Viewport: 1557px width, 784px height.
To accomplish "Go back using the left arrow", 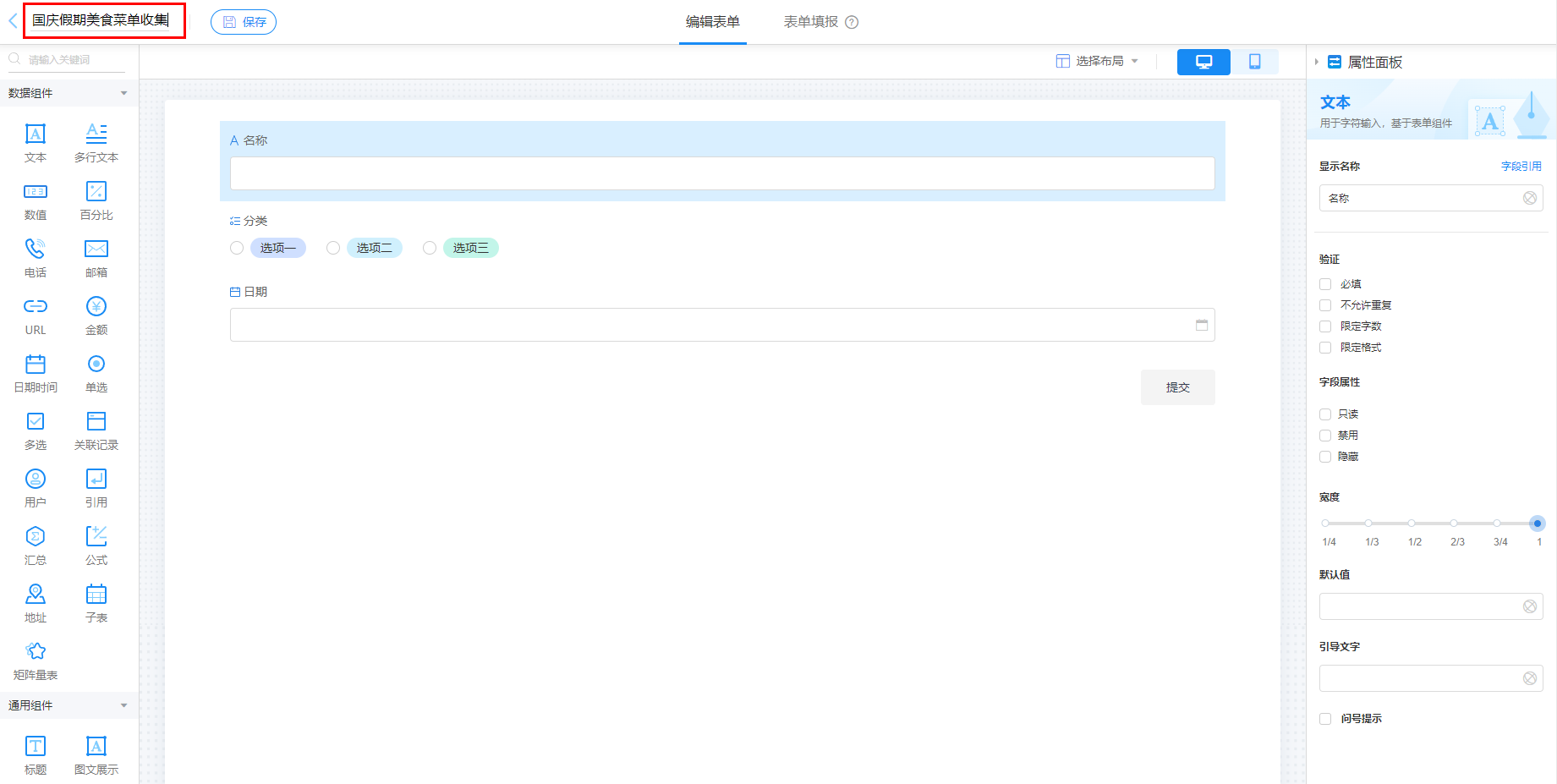I will click(x=13, y=21).
